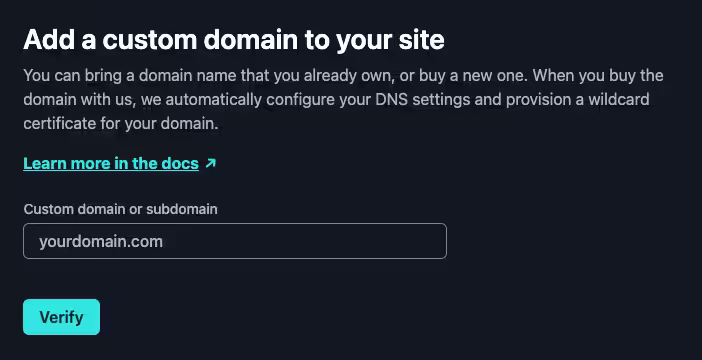Click the 'yourdomain.com' placeholder text
Image resolution: width=702 pixels, height=360 pixels.
[101, 242]
